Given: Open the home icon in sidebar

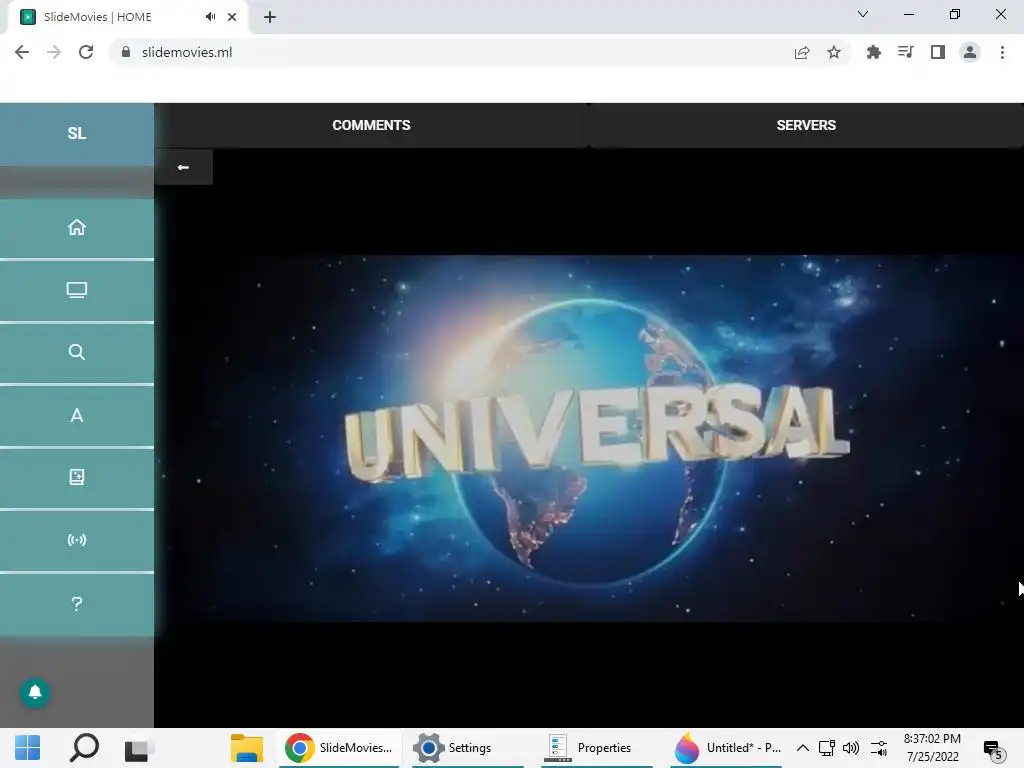Looking at the screenshot, I should (76, 227).
